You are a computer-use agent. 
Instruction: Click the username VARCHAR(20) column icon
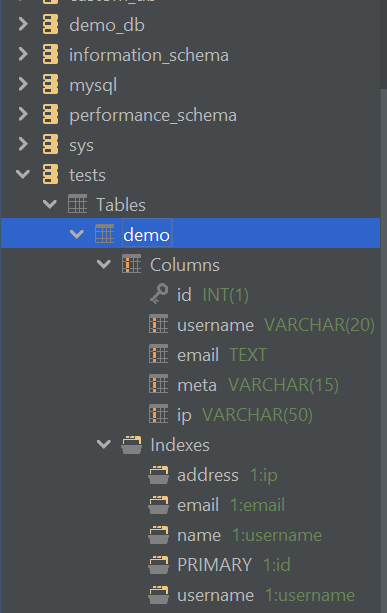pyautogui.click(x=158, y=324)
